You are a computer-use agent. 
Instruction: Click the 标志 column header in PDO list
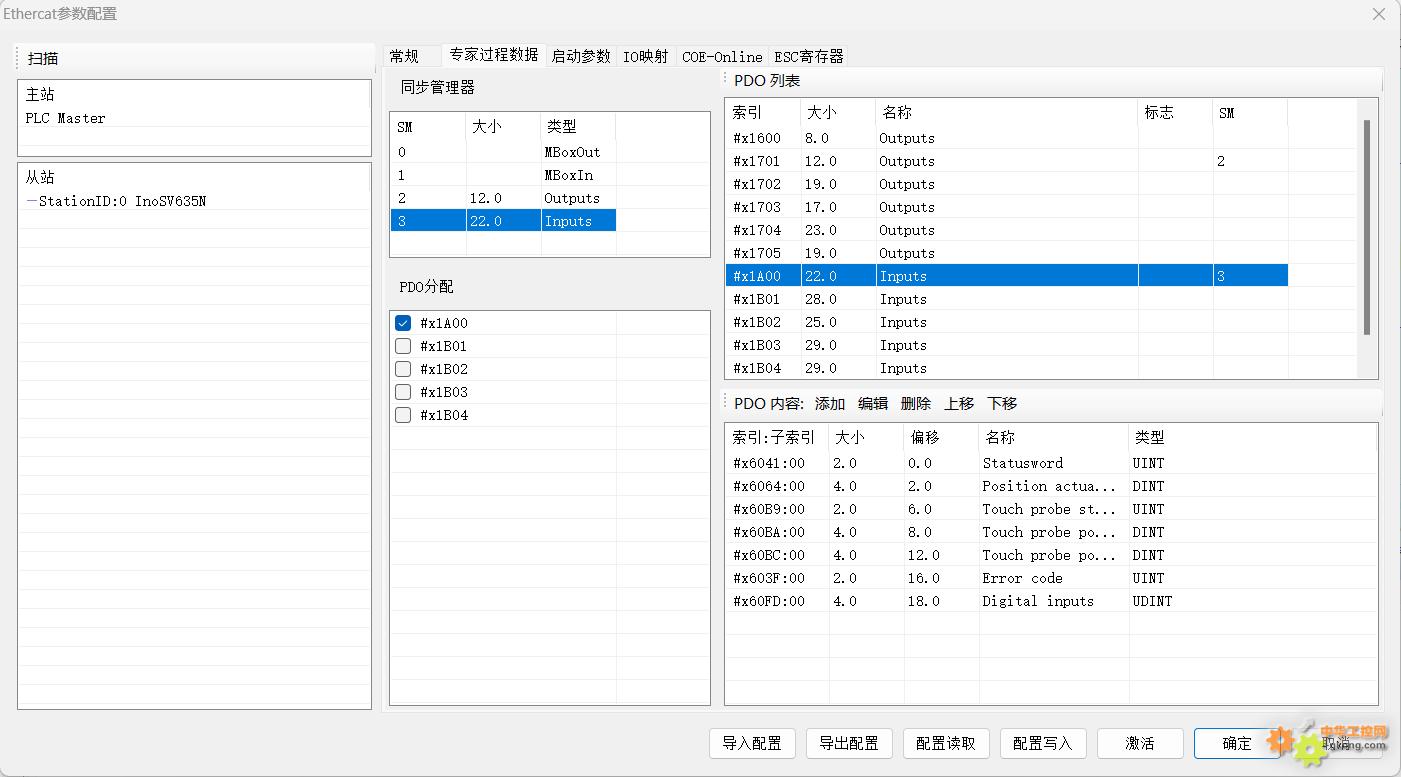click(1175, 113)
